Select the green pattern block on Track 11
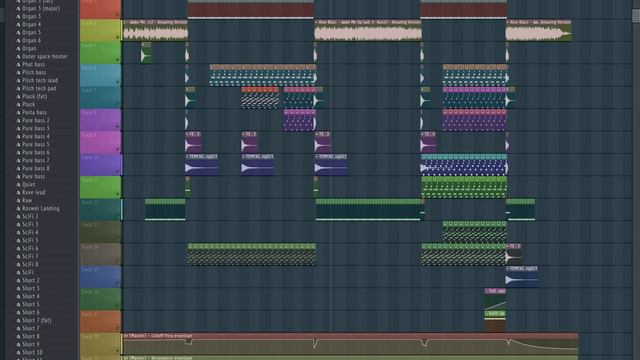 [464, 187]
